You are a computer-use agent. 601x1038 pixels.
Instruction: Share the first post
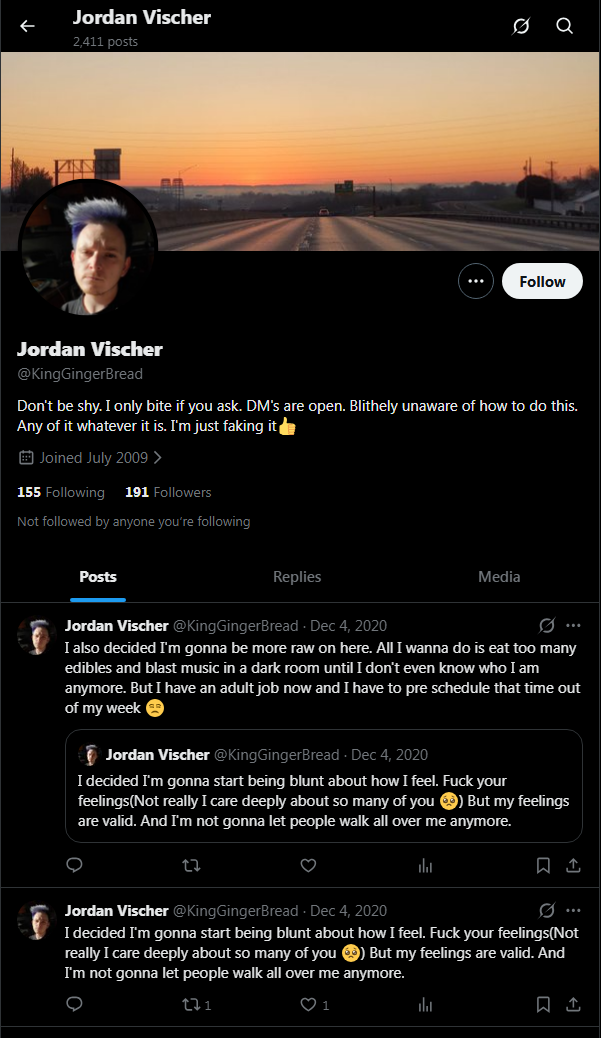pyautogui.click(x=573, y=865)
